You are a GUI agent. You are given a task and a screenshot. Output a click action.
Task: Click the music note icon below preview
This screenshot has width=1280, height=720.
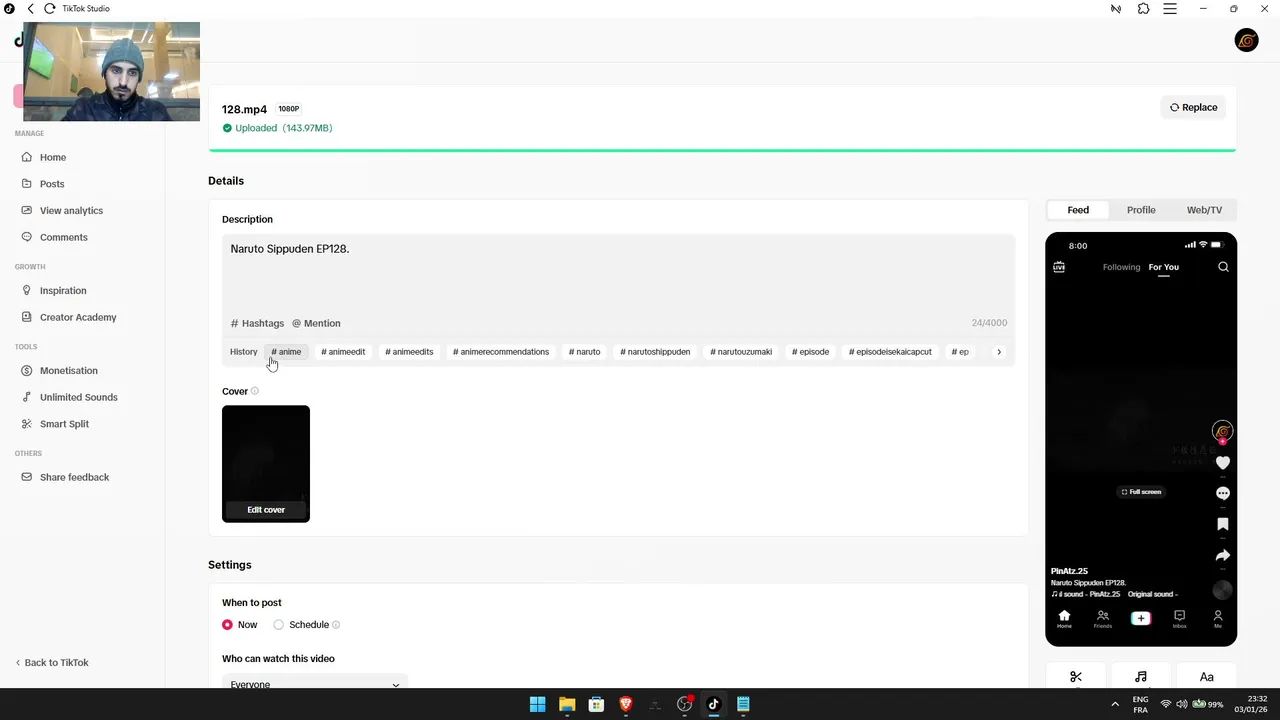click(1141, 677)
